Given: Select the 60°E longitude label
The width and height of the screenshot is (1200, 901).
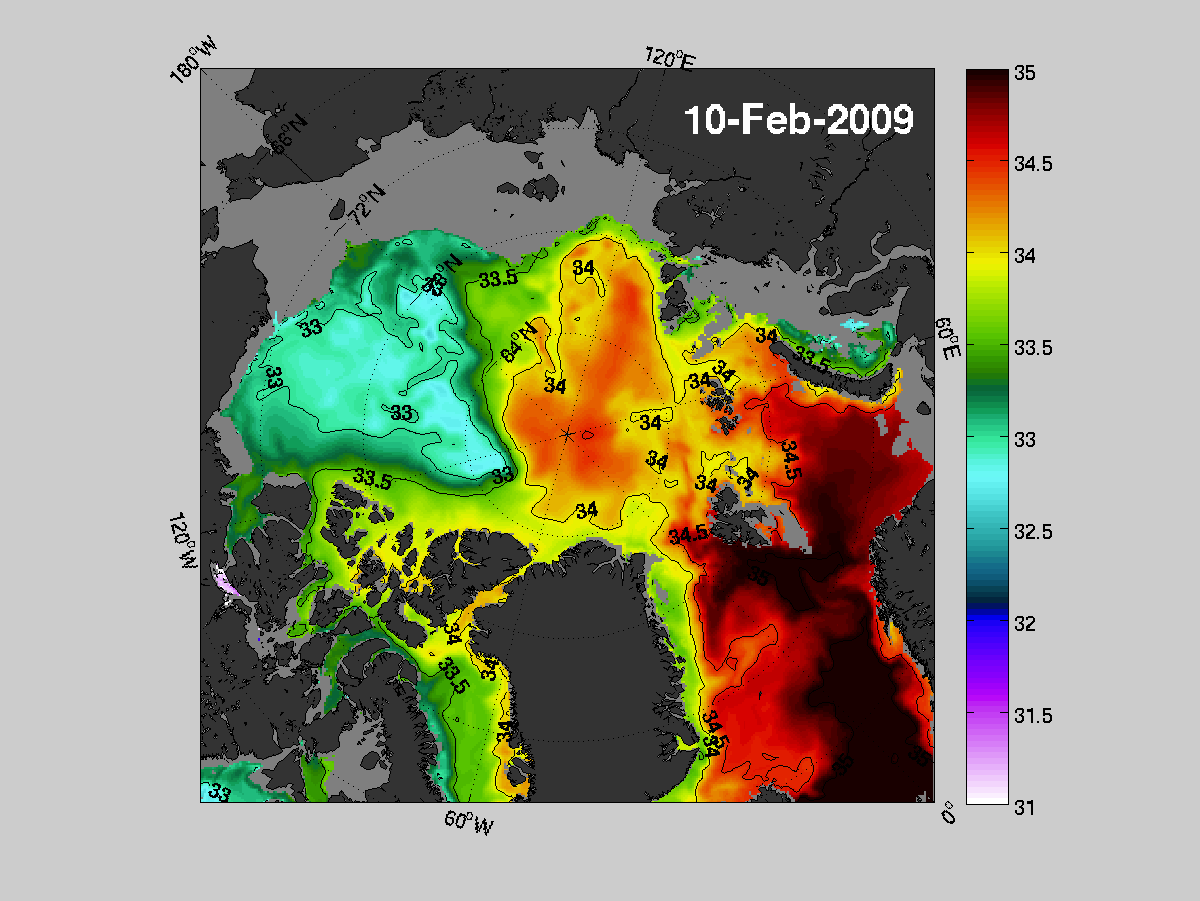Looking at the screenshot, I should 948,340.
